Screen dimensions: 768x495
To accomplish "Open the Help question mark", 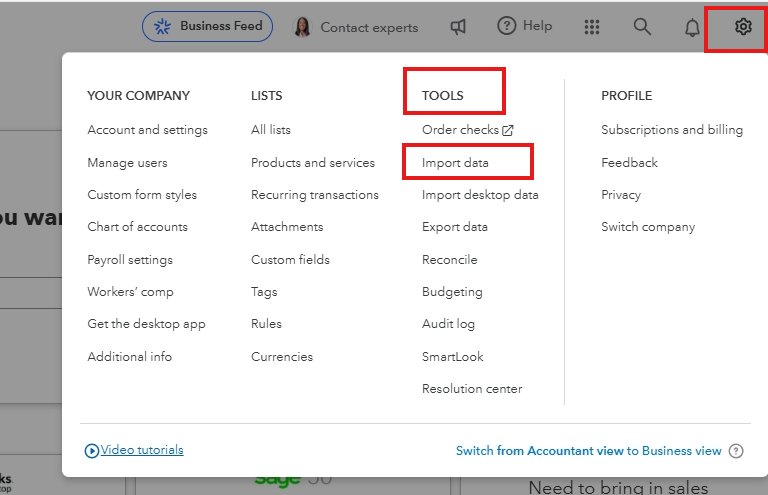I will (525, 26).
